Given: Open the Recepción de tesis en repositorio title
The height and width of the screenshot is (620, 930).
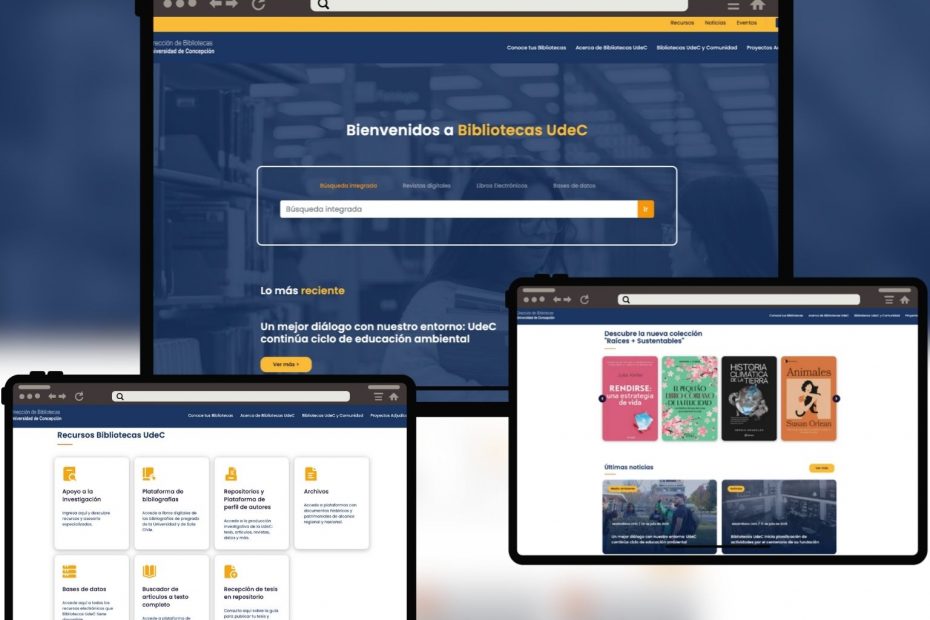Looking at the screenshot, I should click(x=250, y=593).
